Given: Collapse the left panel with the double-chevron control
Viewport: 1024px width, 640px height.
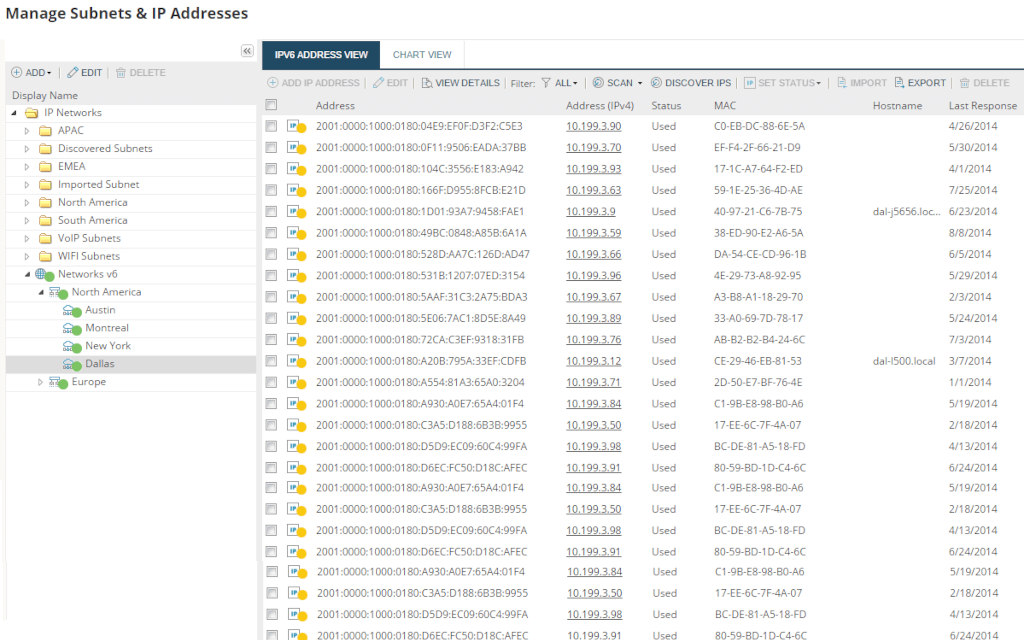Looking at the screenshot, I should [x=247, y=50].
